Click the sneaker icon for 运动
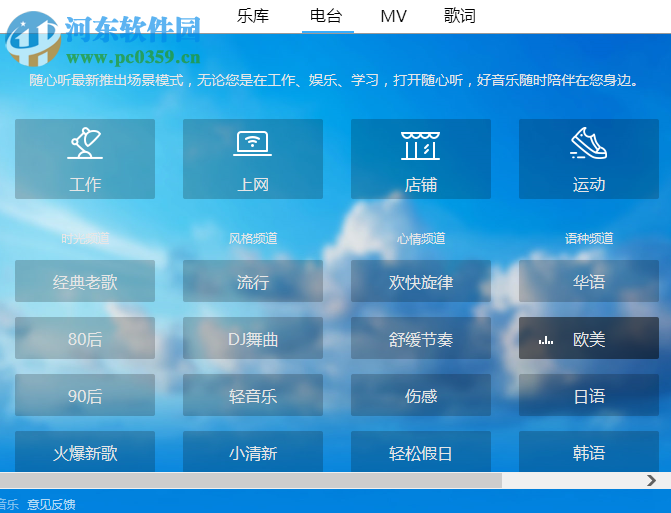This screenshot has width=671, height=513. coord(588,143)
